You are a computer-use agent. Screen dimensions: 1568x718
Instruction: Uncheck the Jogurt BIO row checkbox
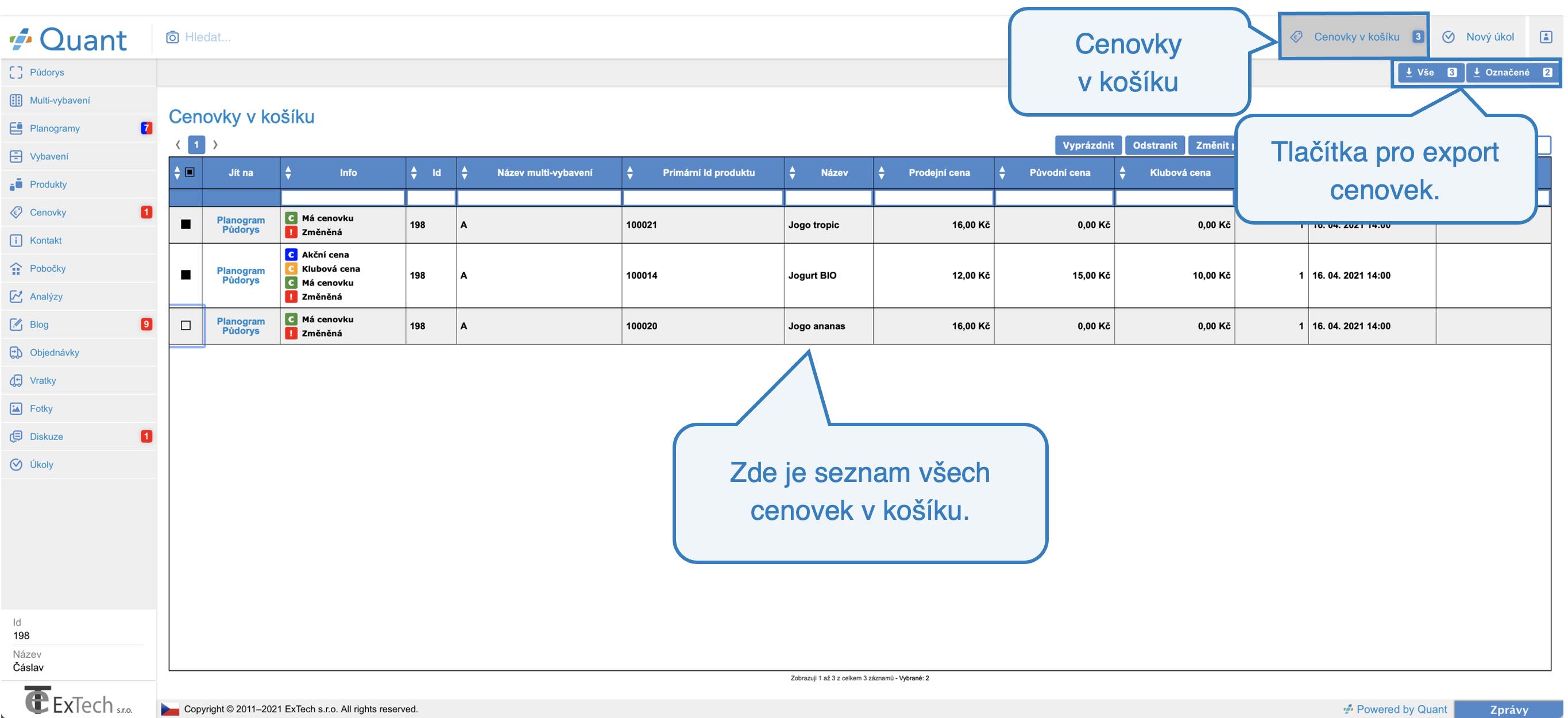coord(186,275)
